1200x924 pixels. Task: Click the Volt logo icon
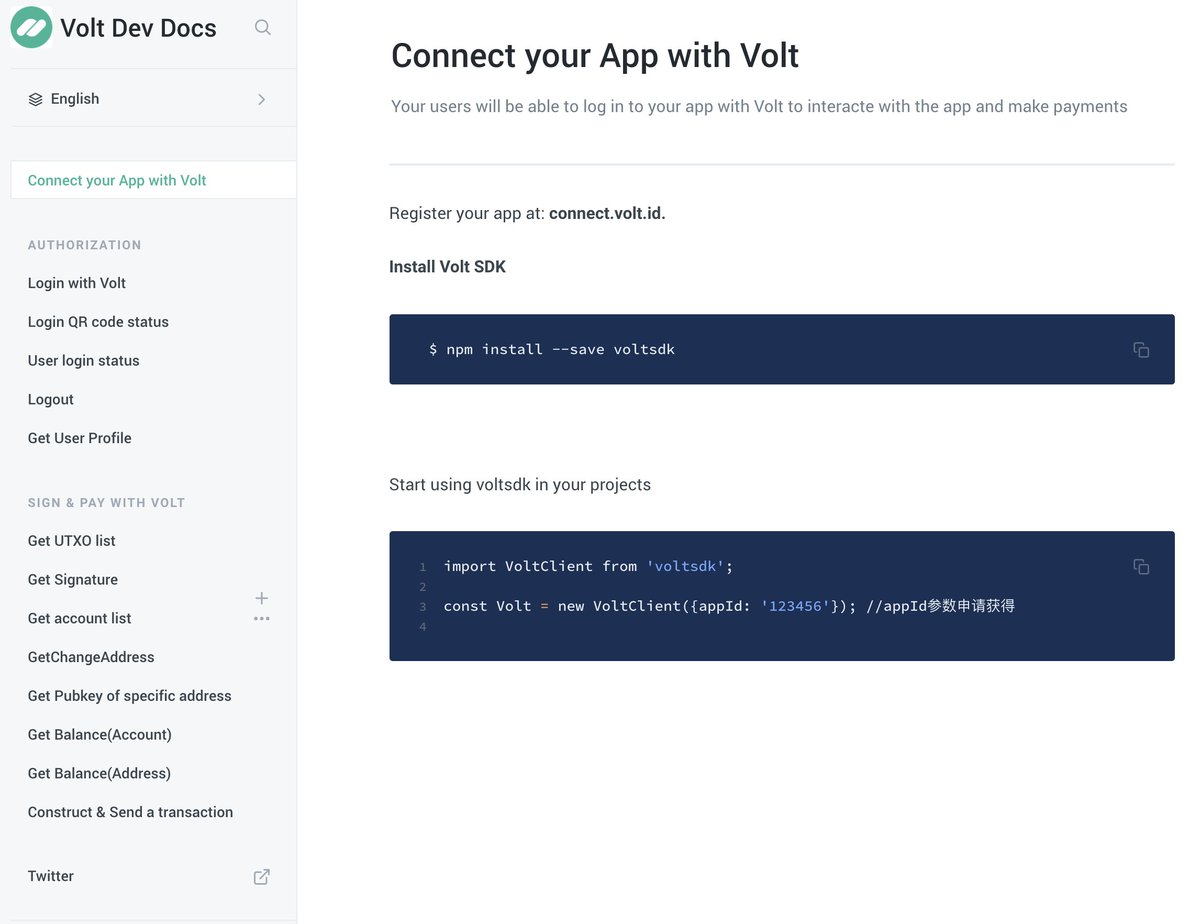pyautogui.click(x=31, y=27)
